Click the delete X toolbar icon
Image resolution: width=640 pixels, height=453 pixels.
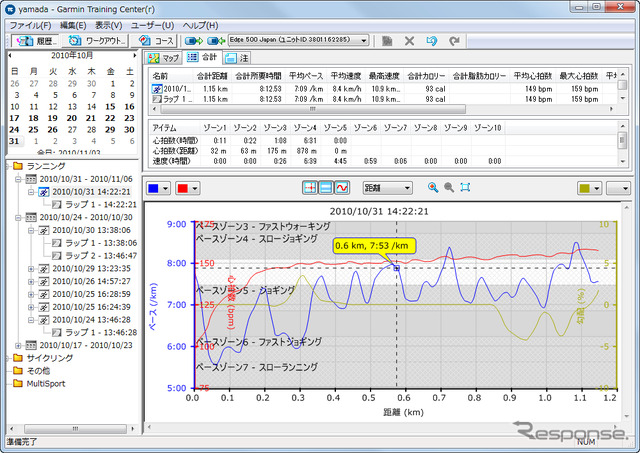(409, 41)
